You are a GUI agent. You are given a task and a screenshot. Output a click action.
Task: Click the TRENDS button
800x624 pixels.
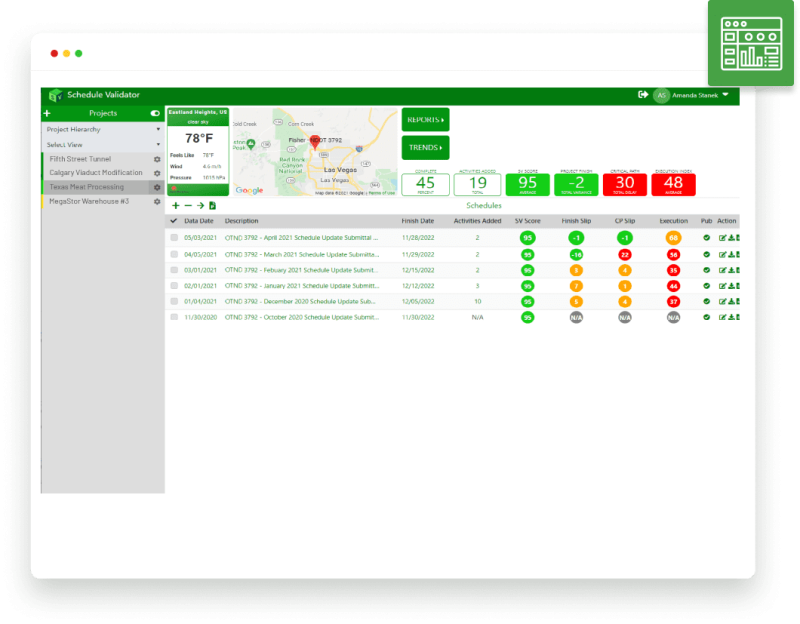(424, 147)
